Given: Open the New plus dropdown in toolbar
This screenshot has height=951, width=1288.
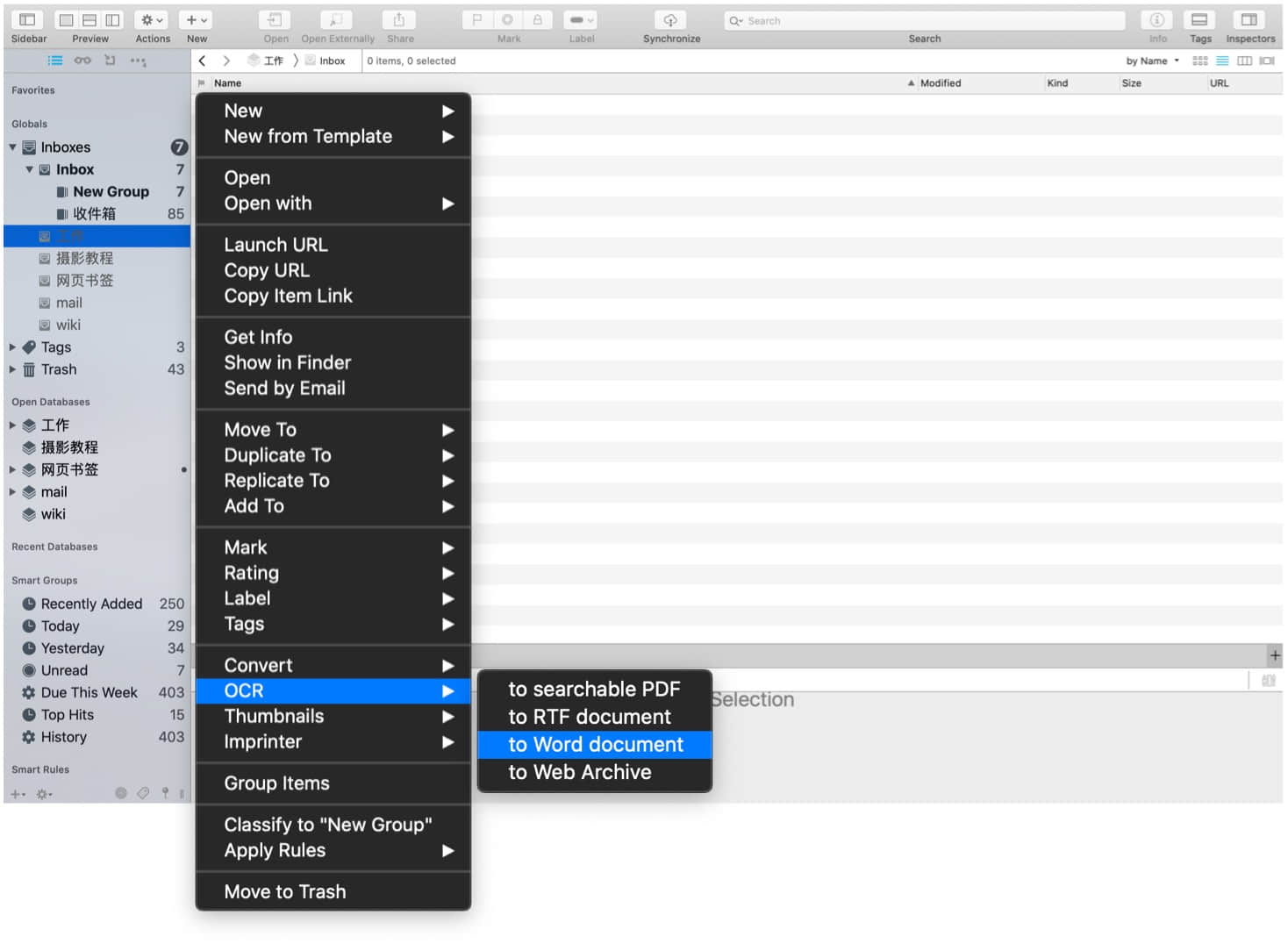Looking at the screenshot, I should pos(197,19).
